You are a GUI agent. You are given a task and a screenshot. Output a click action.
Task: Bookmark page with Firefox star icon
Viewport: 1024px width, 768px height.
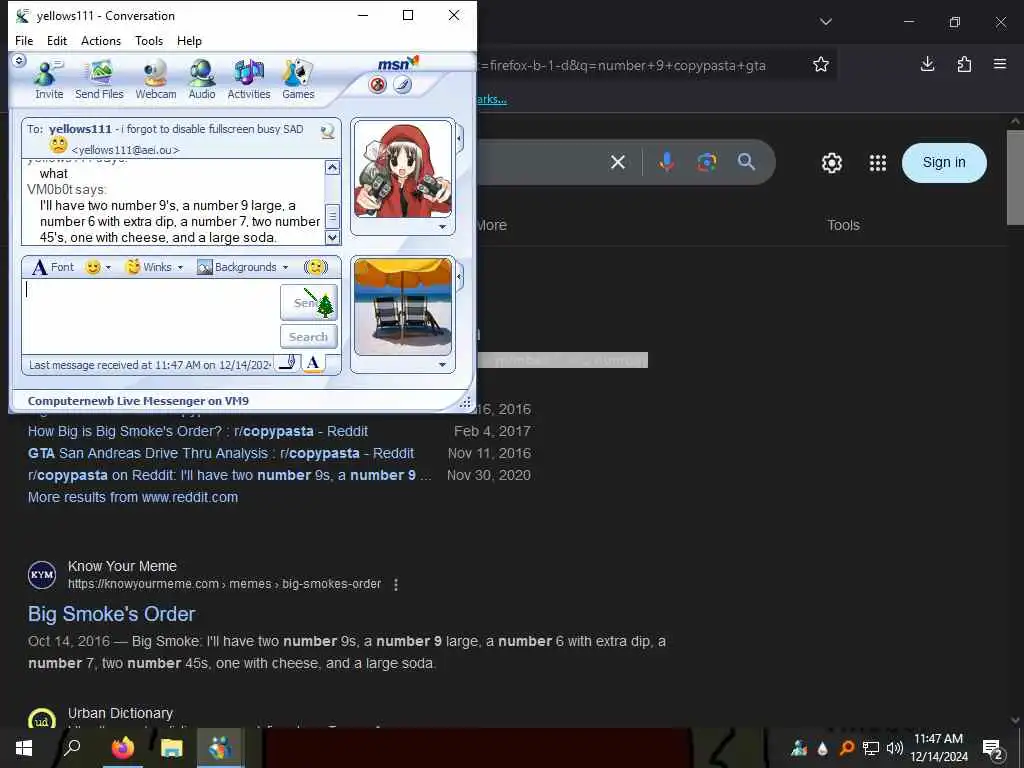(x=821, y=64)
